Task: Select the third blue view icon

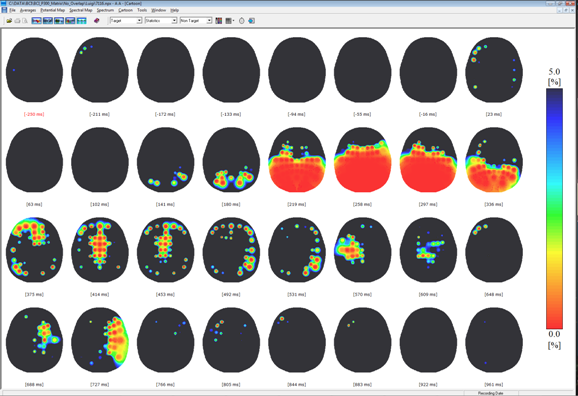Action: 59,21
